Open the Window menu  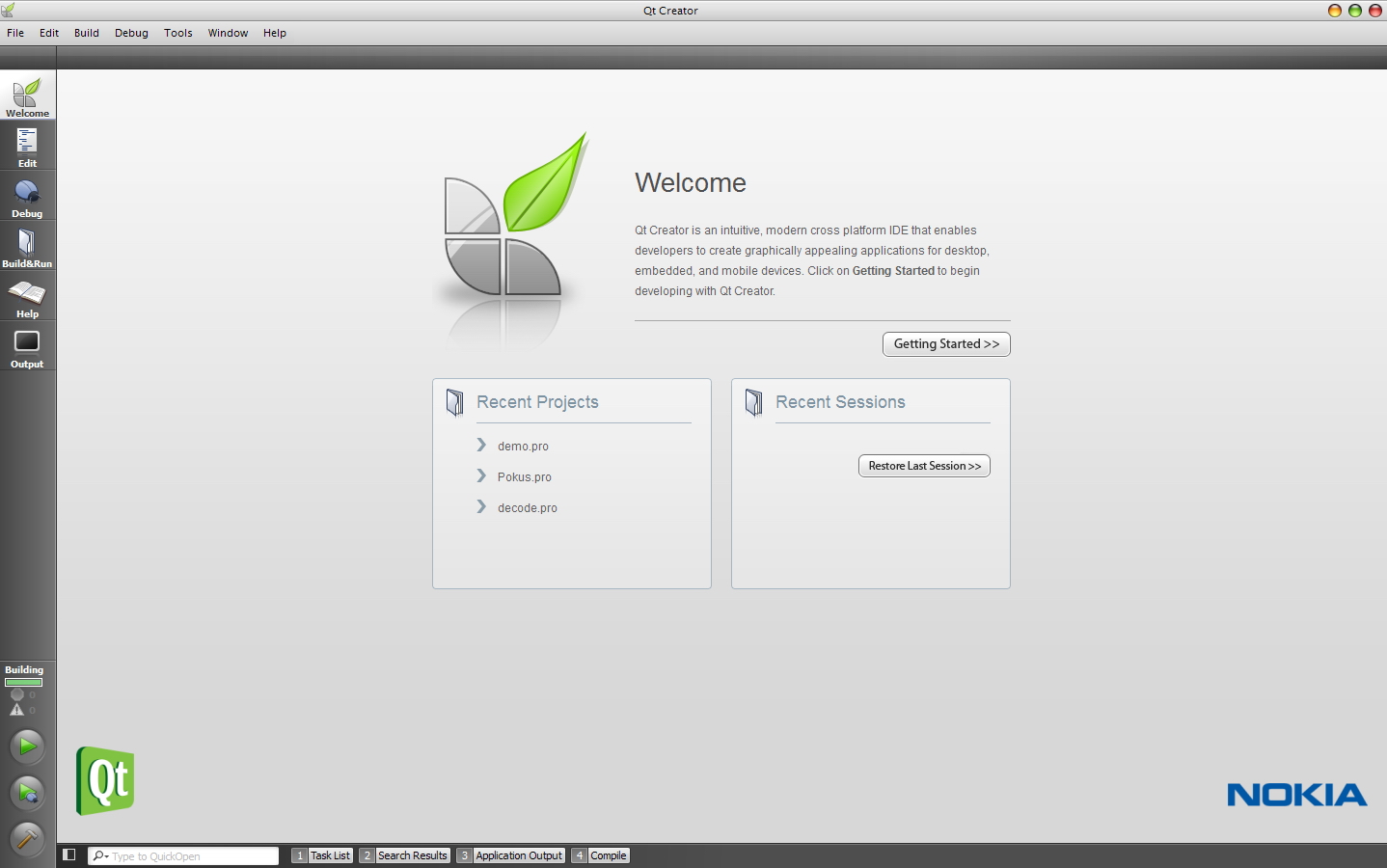coord(228,33)
